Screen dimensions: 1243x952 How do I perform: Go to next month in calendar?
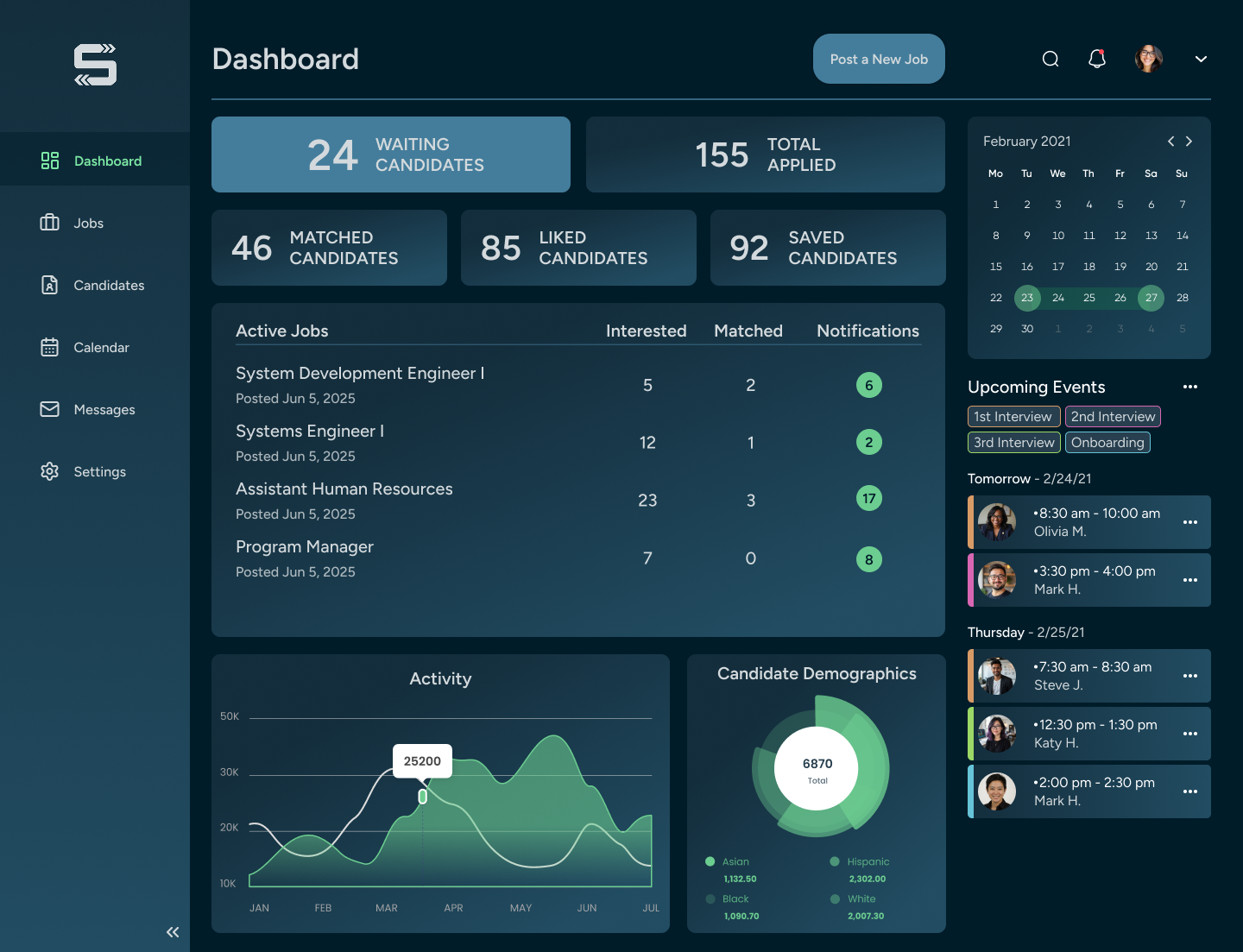pos(1189,142)
